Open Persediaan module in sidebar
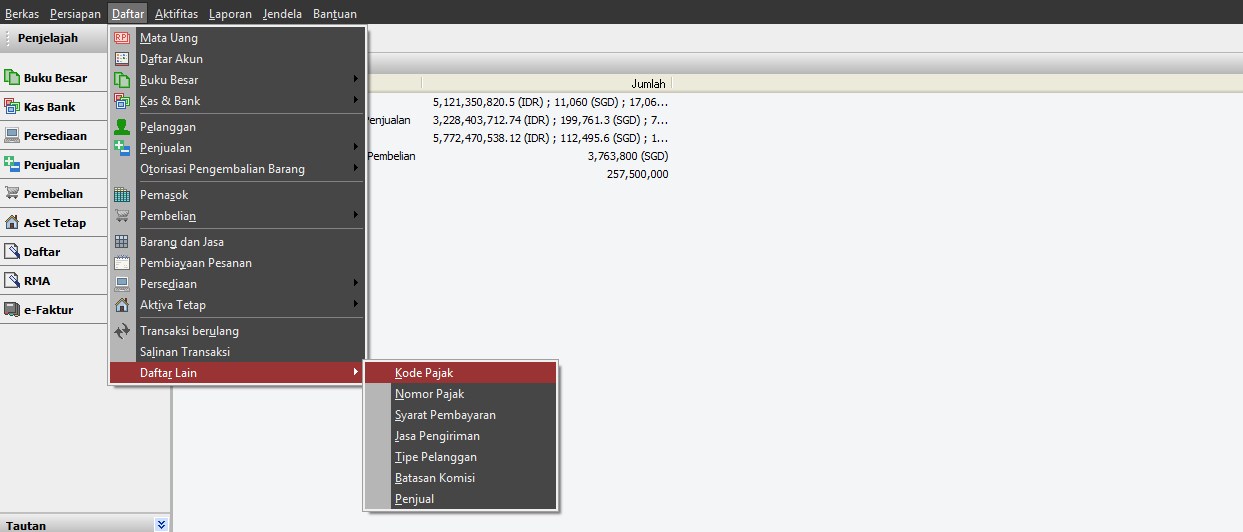This screenshot has width=1243, height=532. coord(55,136)
